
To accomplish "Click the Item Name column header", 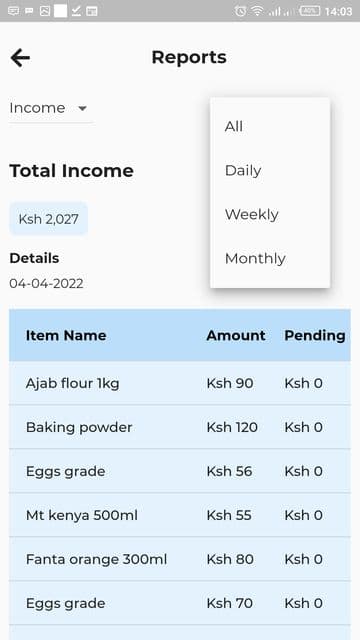I will pyautogui.click(x=66, y=336).
